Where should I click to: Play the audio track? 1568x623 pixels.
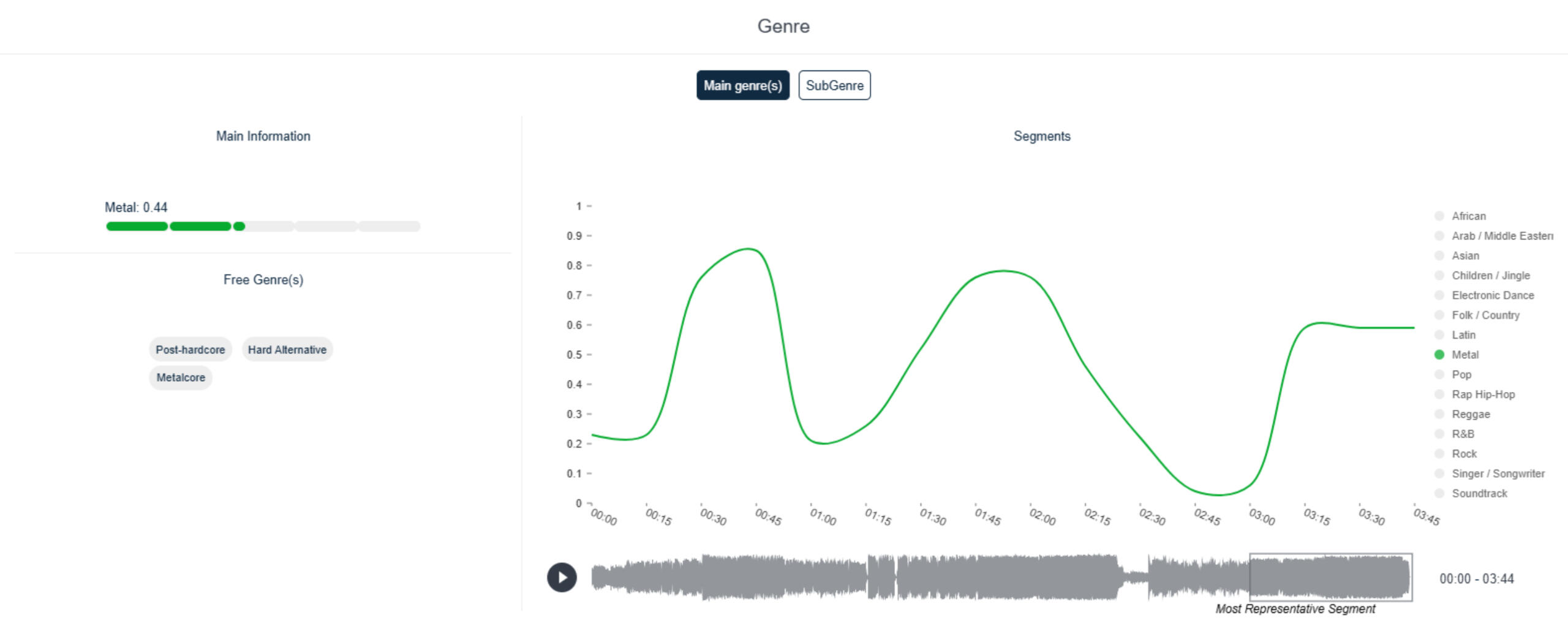(x=562, y=578)
